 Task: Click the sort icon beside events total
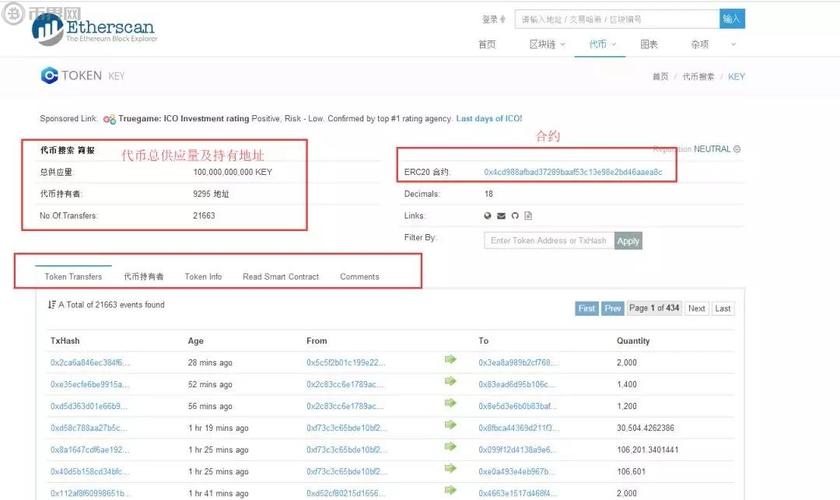pyautogui.click(x=51, y=304)
